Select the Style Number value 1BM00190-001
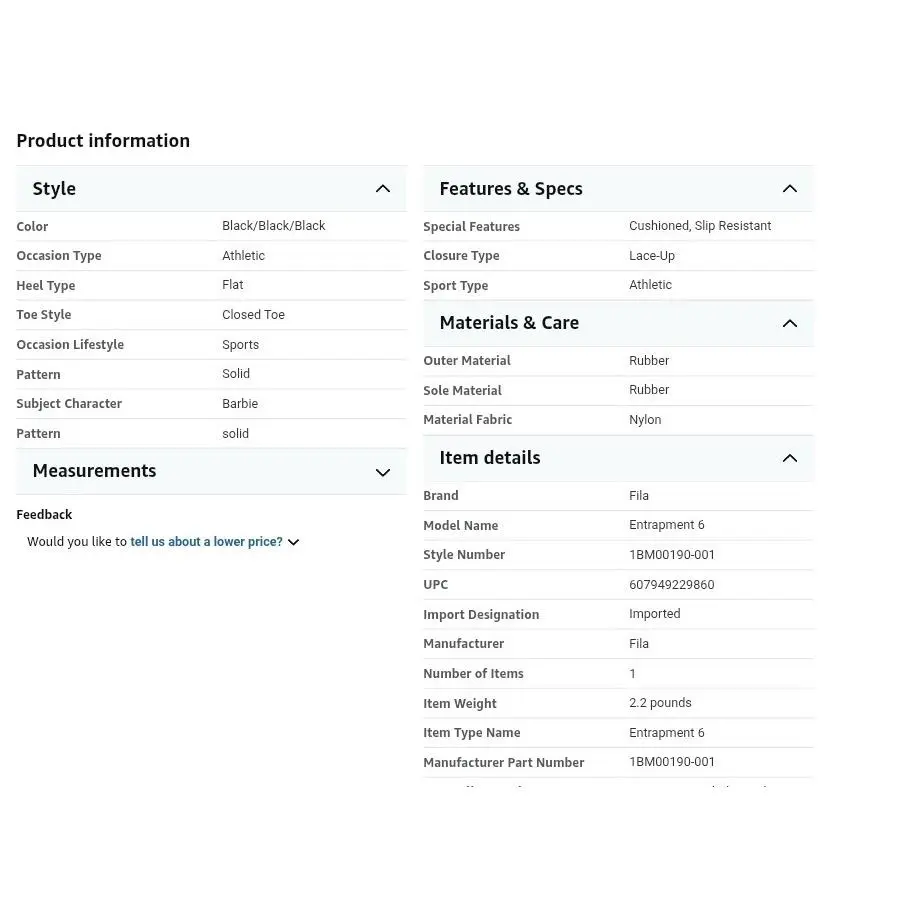The width and height of the screenshot is (903, 903). pos(671,555)
